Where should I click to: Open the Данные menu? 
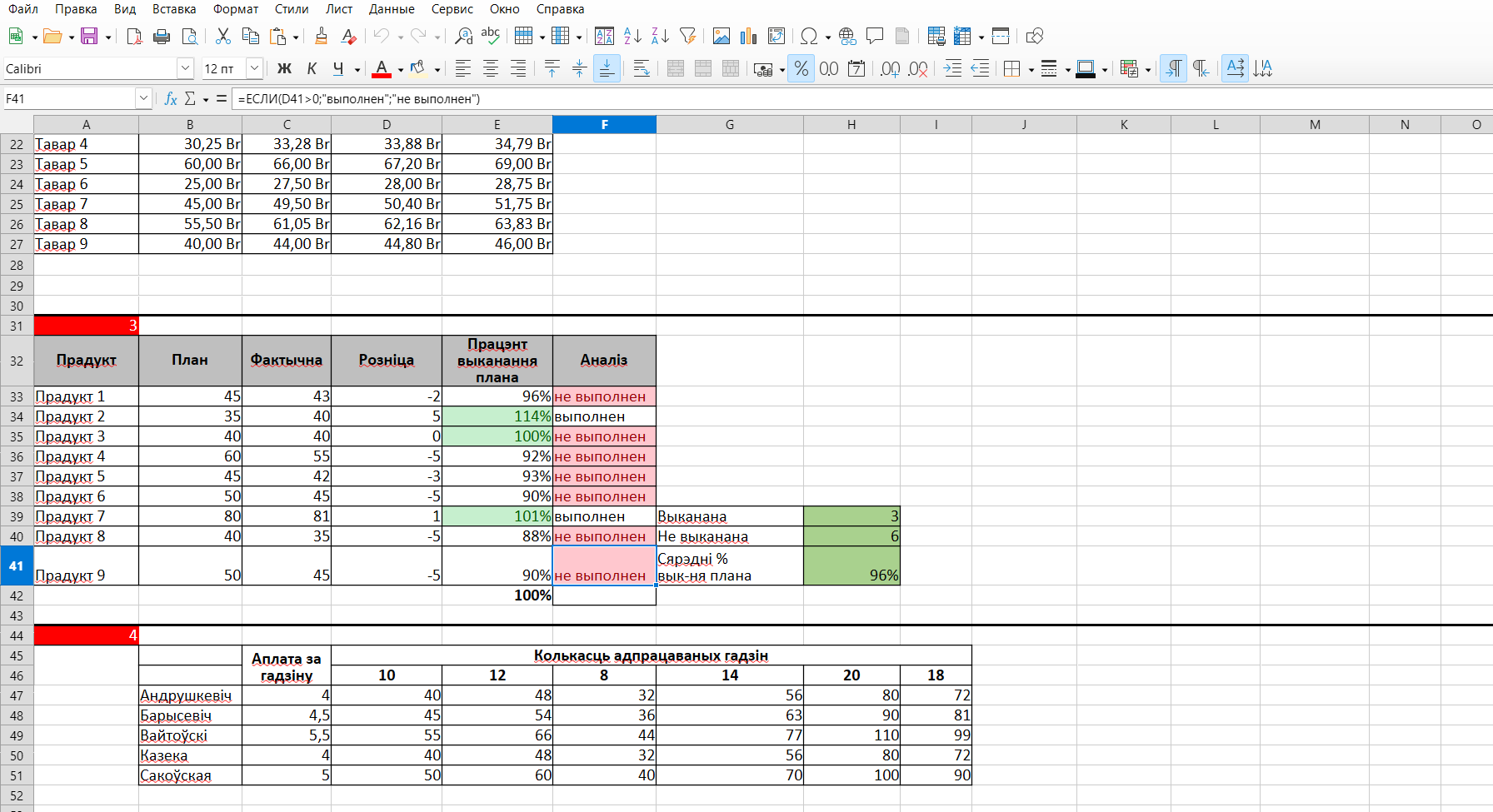(392, 9)
